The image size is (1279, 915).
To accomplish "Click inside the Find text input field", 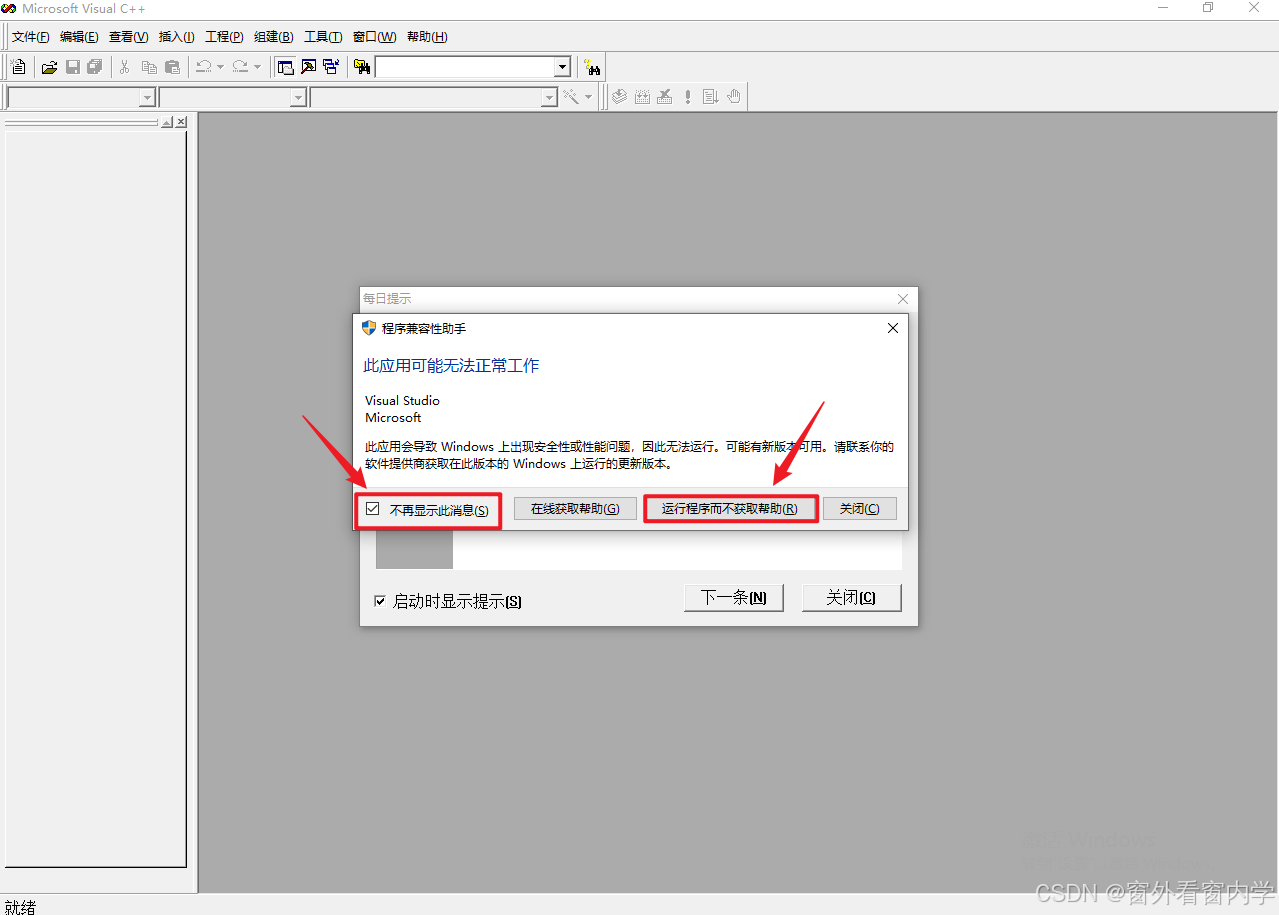I will tap(465, 67).
